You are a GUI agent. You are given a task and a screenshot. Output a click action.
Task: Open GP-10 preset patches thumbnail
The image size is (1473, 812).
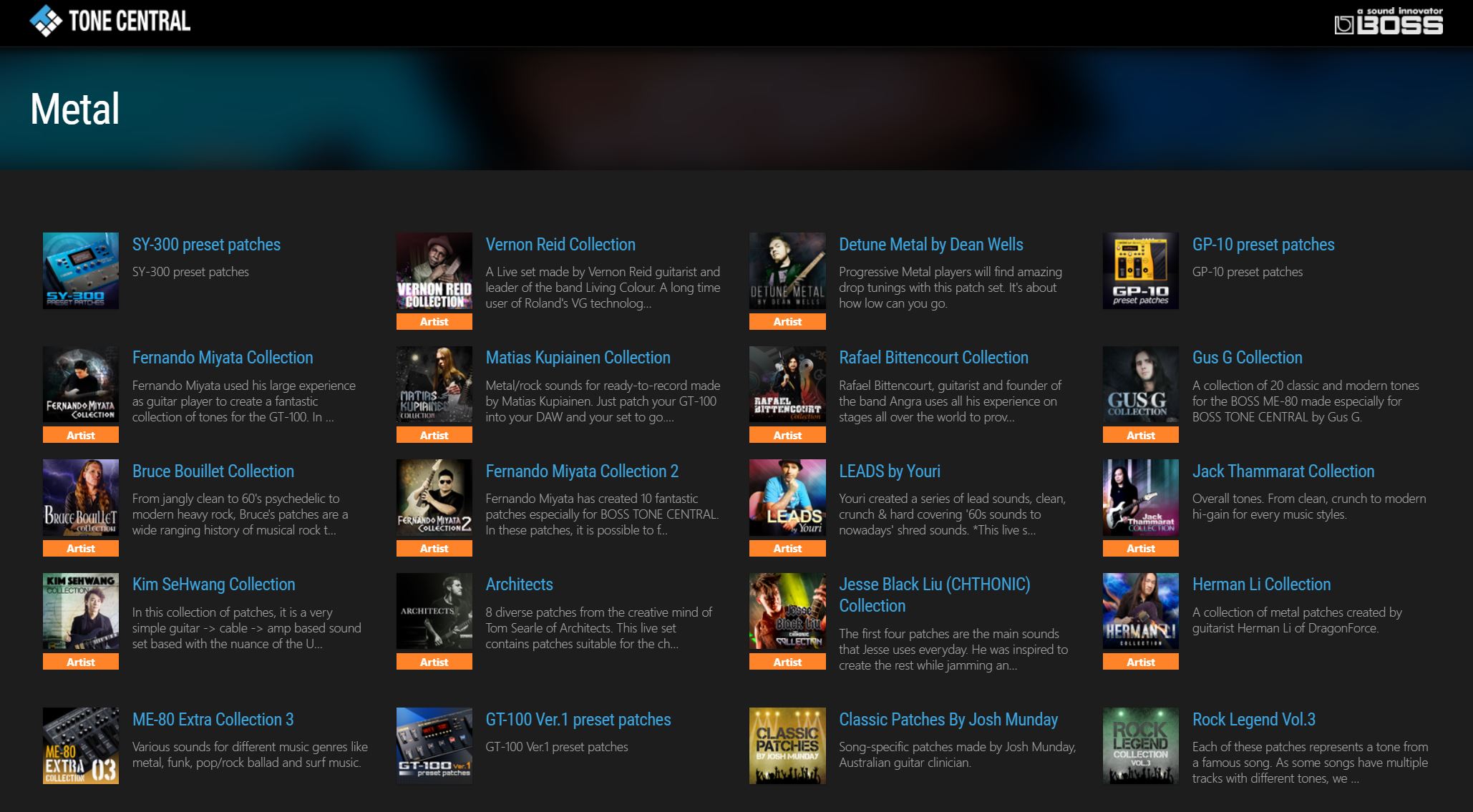tap(1141, 270)
